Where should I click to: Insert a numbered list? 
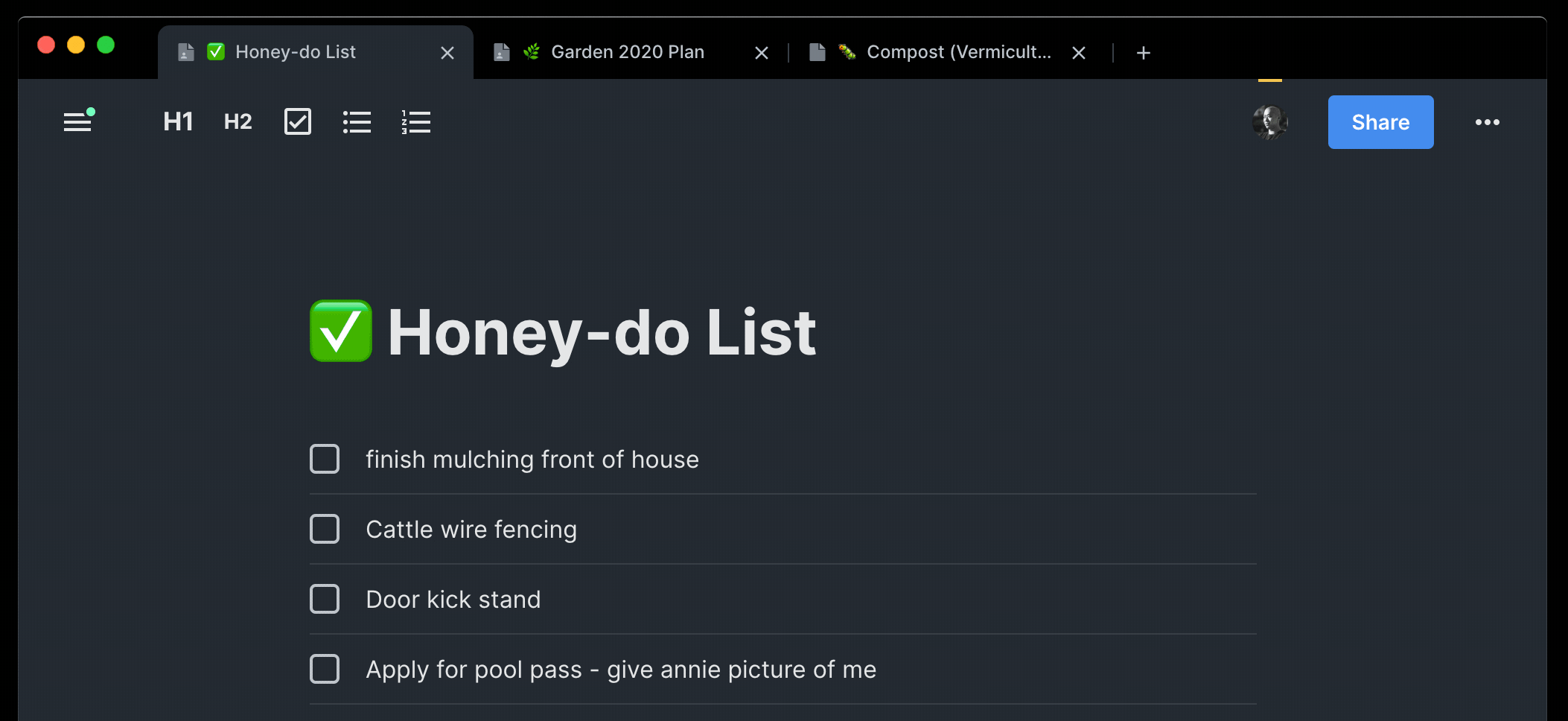pos(416,121)
